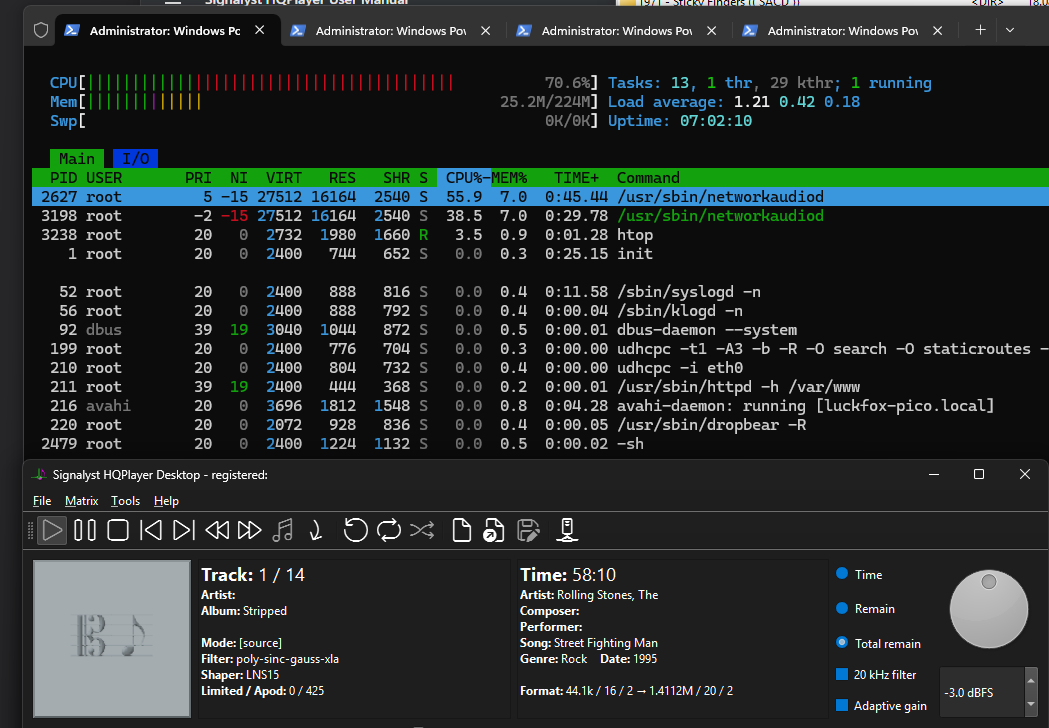
Task: Click the rewind double-arrow icon
Action: pyautogui.click(x=217, y=531)
